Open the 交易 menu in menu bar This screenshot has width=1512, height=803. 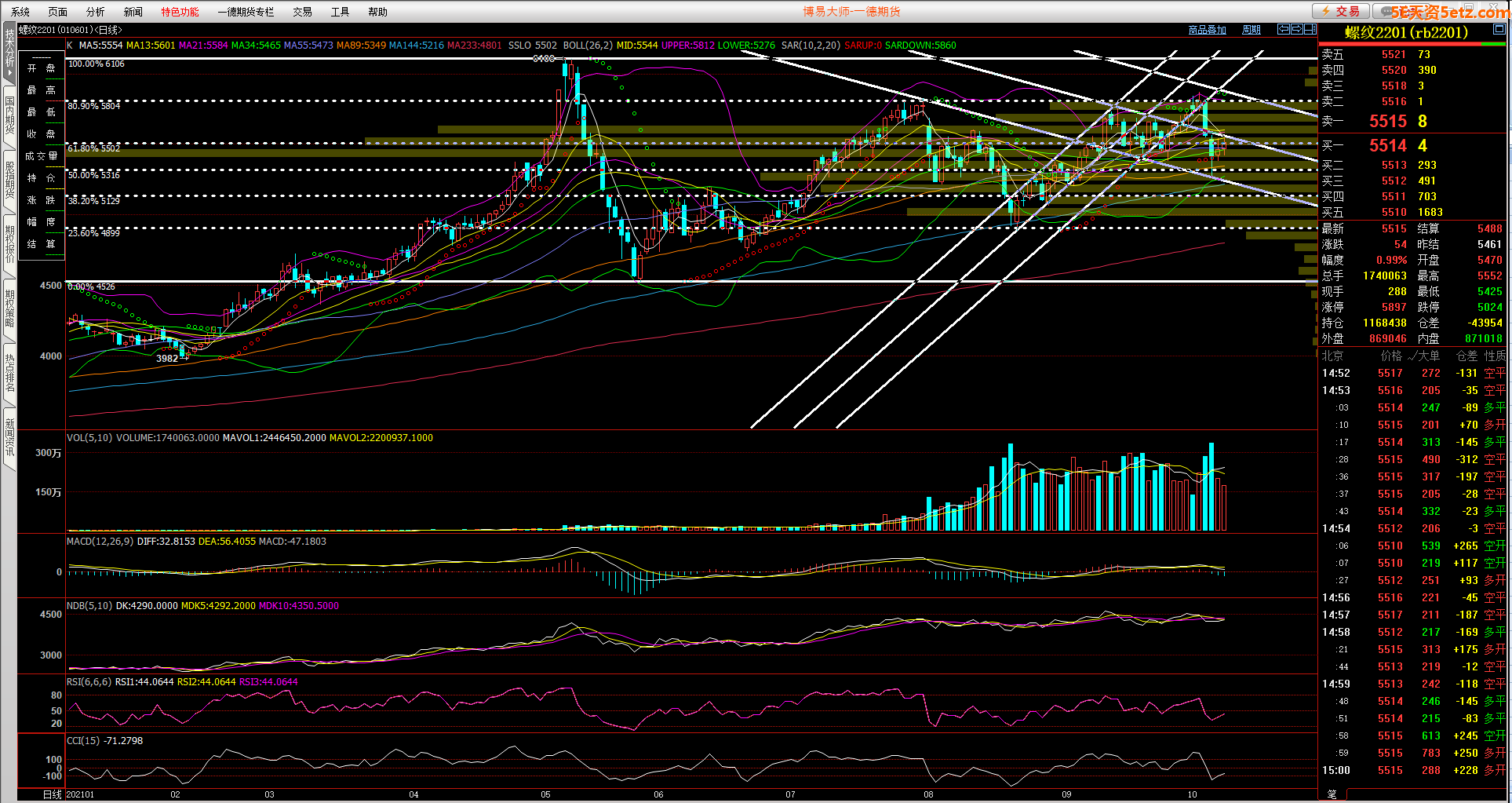pyautogui.click(x=303, y=12)
